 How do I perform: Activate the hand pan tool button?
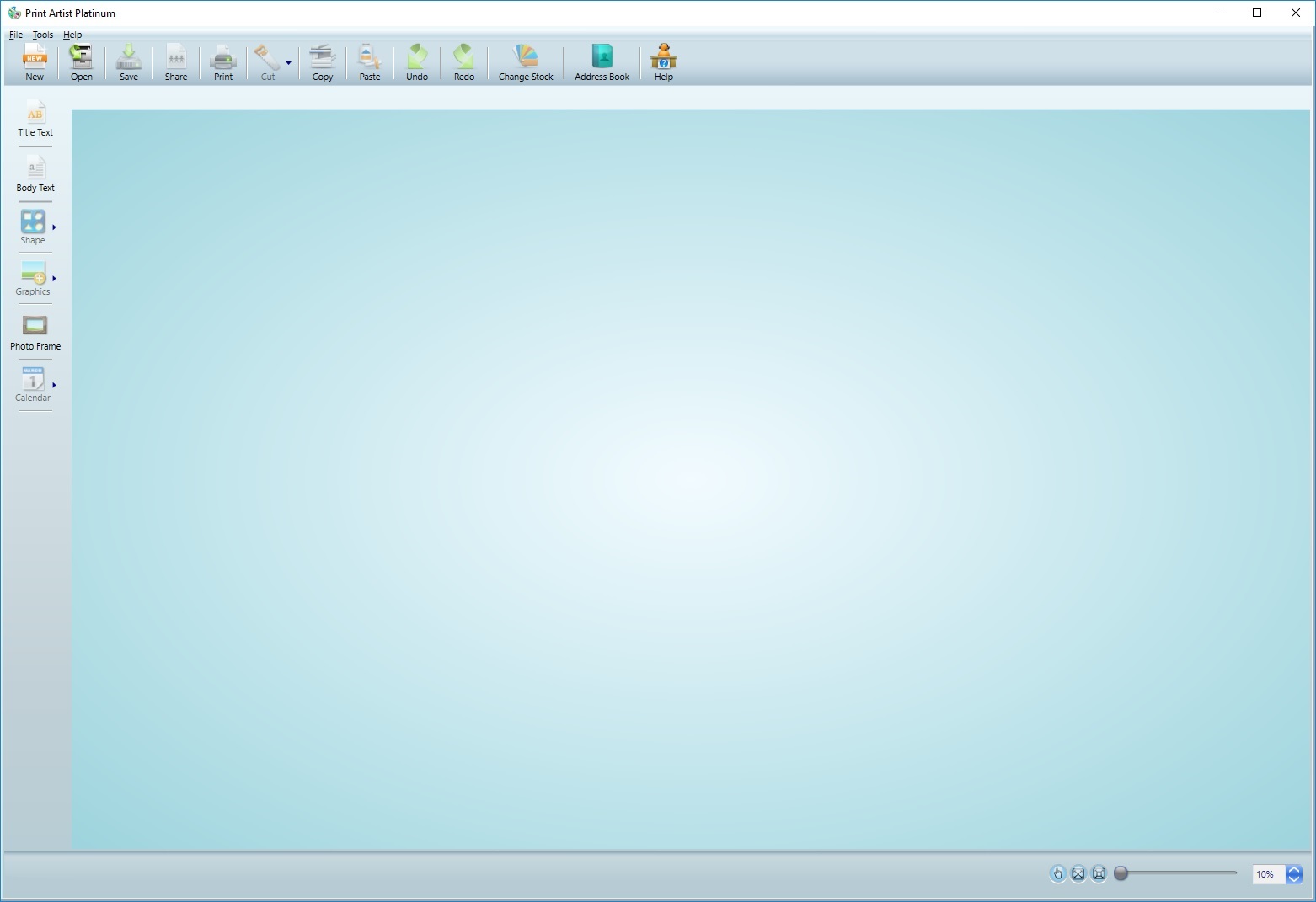1058,874
